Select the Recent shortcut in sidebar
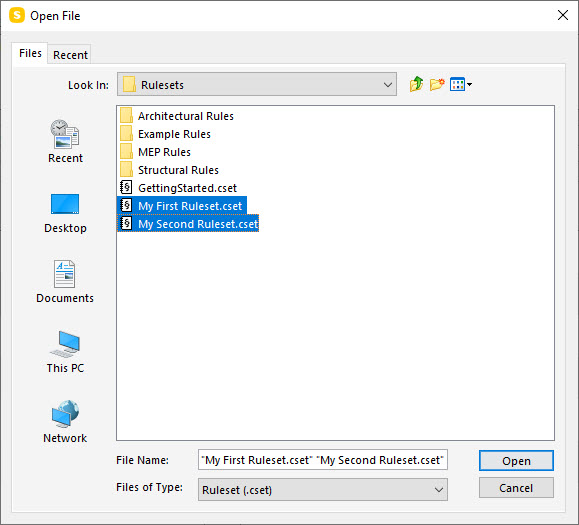 point(65,141)
